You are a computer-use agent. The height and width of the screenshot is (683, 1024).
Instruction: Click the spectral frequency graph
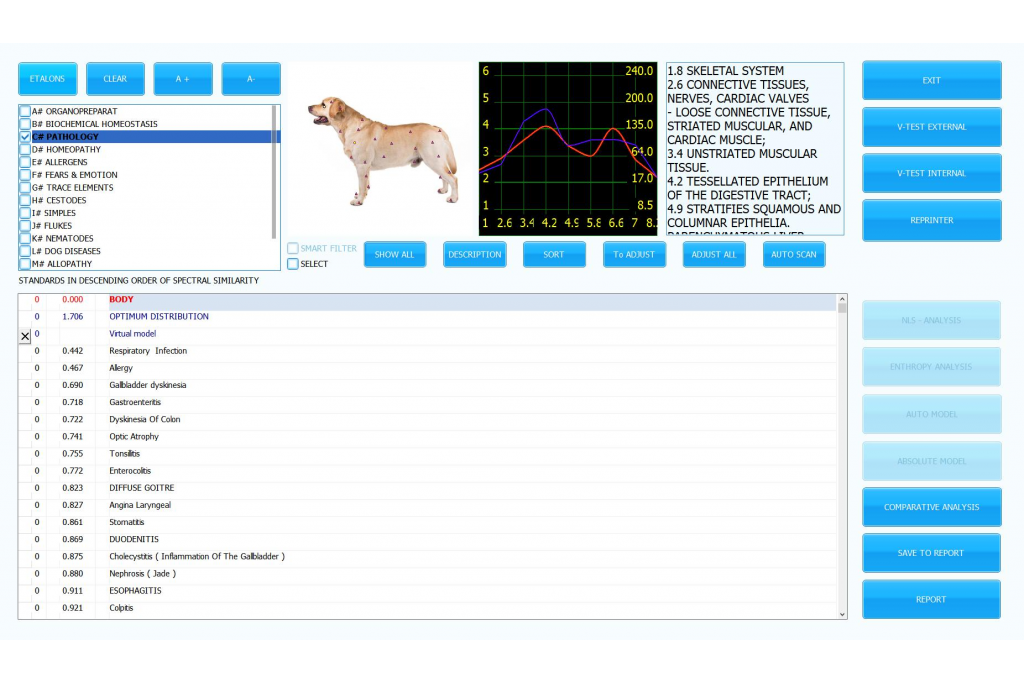click(x=568, y=149)
